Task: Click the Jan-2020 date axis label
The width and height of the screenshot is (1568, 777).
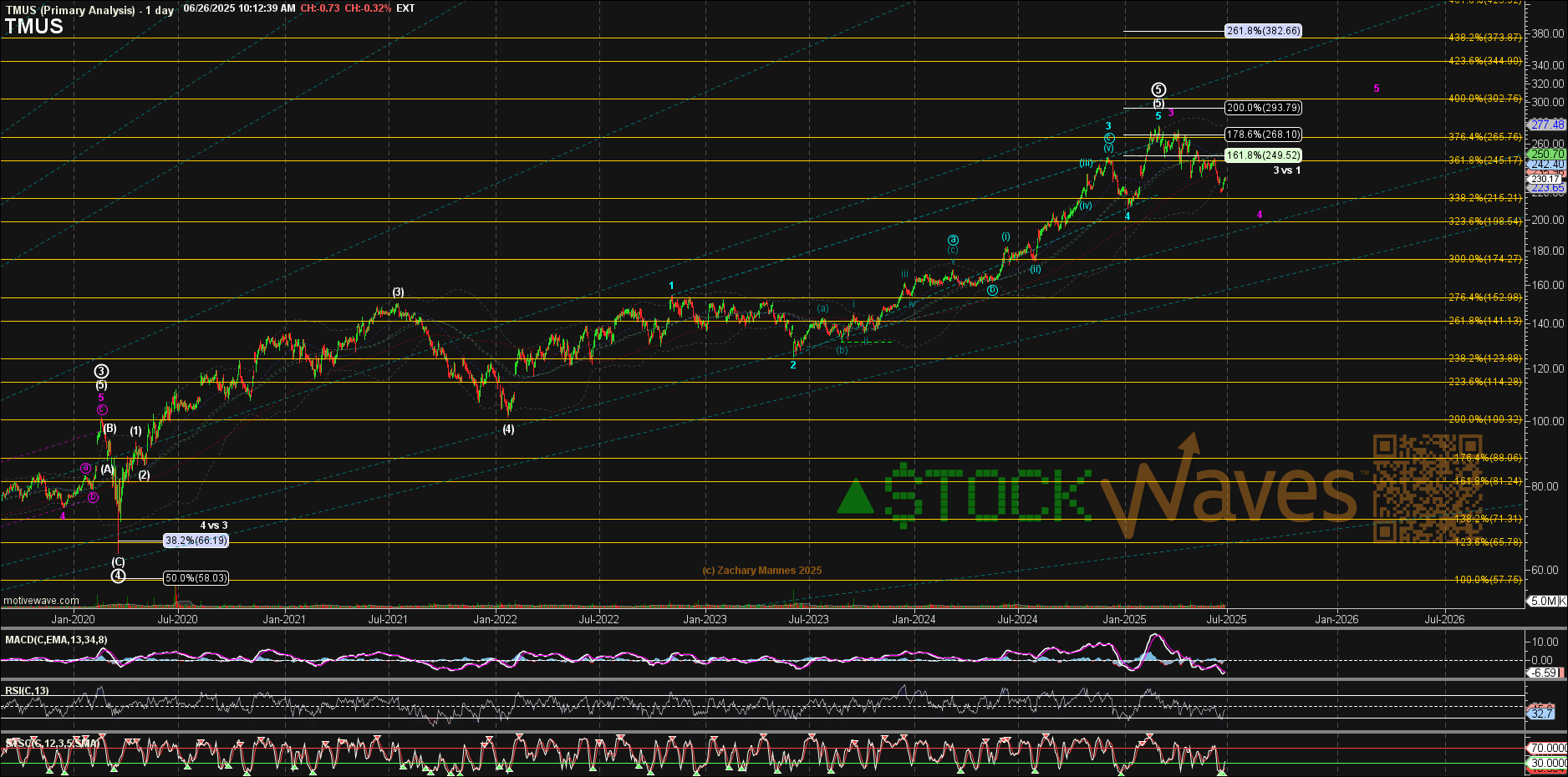Action: 73,619
